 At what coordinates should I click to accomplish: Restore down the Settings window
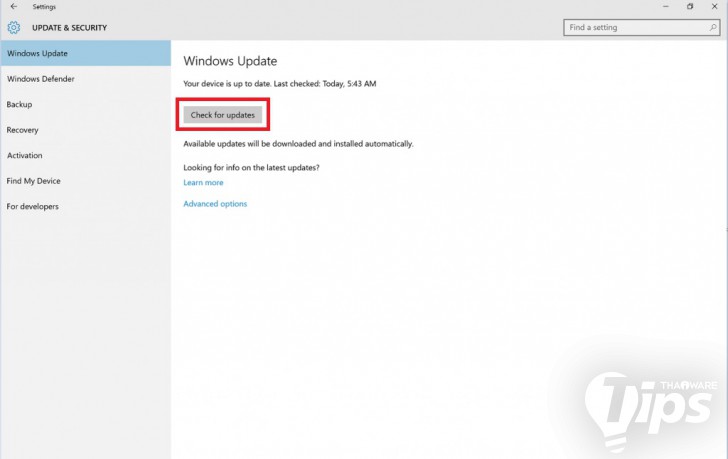pyautogui.click(x=690, y=6)
